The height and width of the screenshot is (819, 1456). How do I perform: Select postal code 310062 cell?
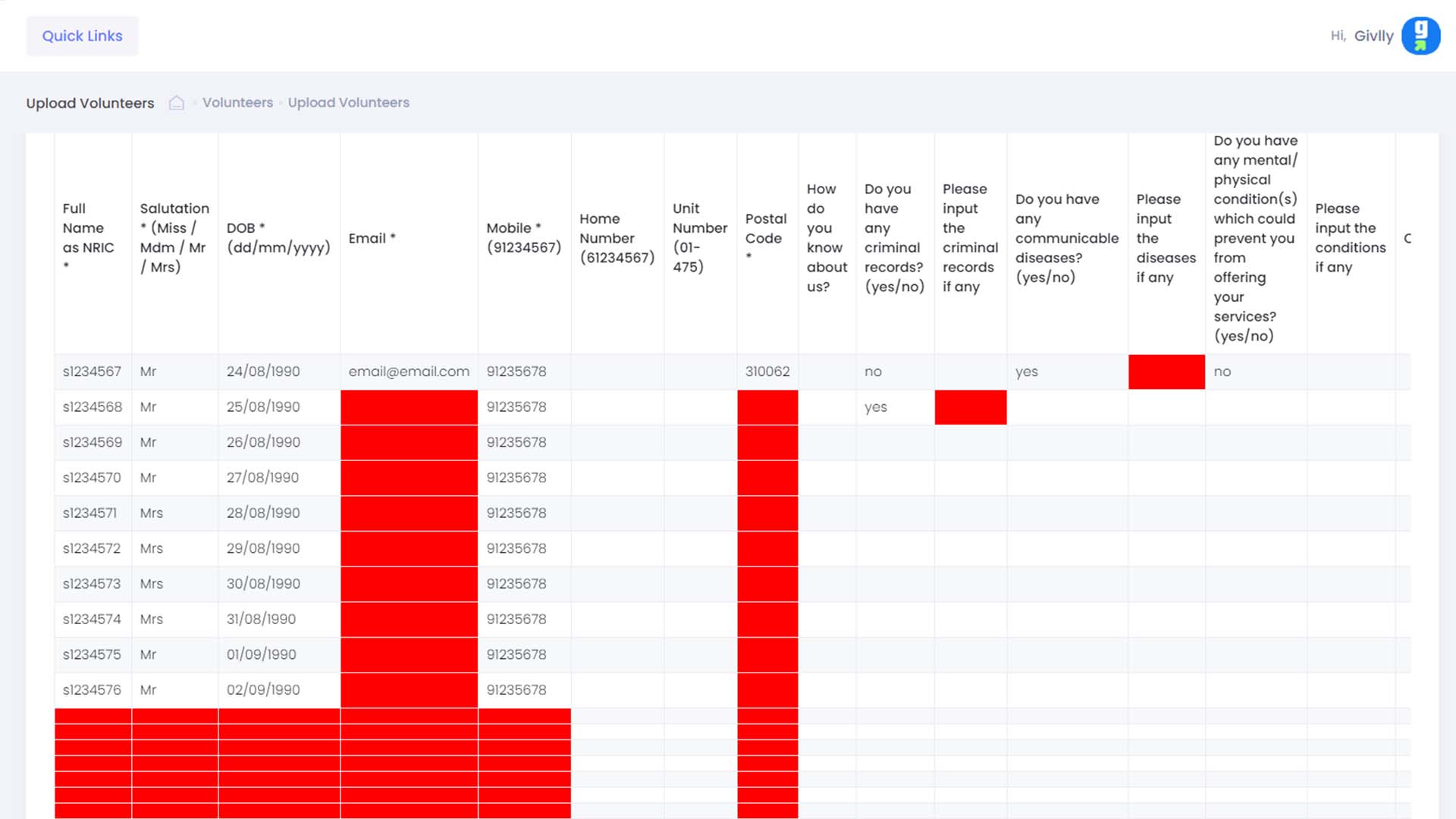767,372
